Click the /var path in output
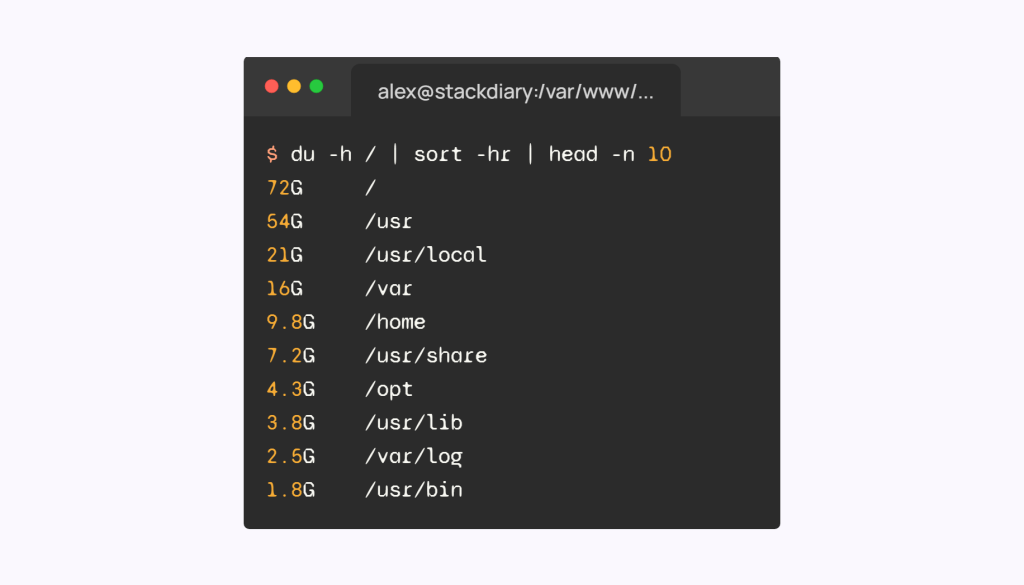This screenshot has height=585, width=1024. click(x=389, y=289)
